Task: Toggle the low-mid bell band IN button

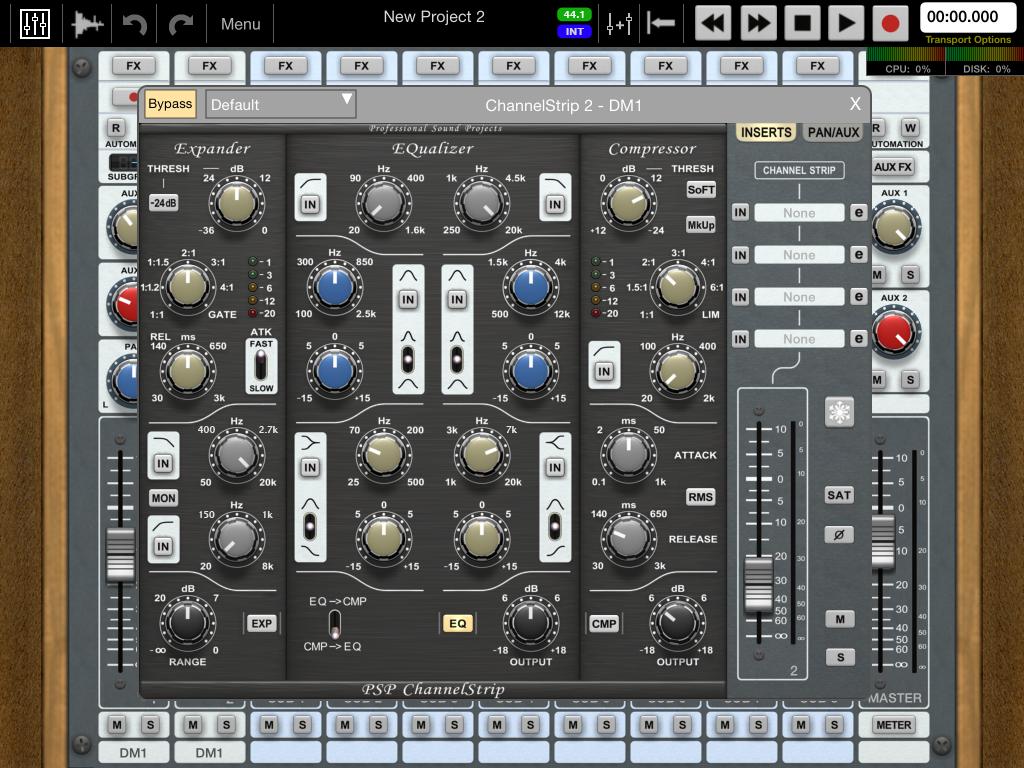Action: 408,299
